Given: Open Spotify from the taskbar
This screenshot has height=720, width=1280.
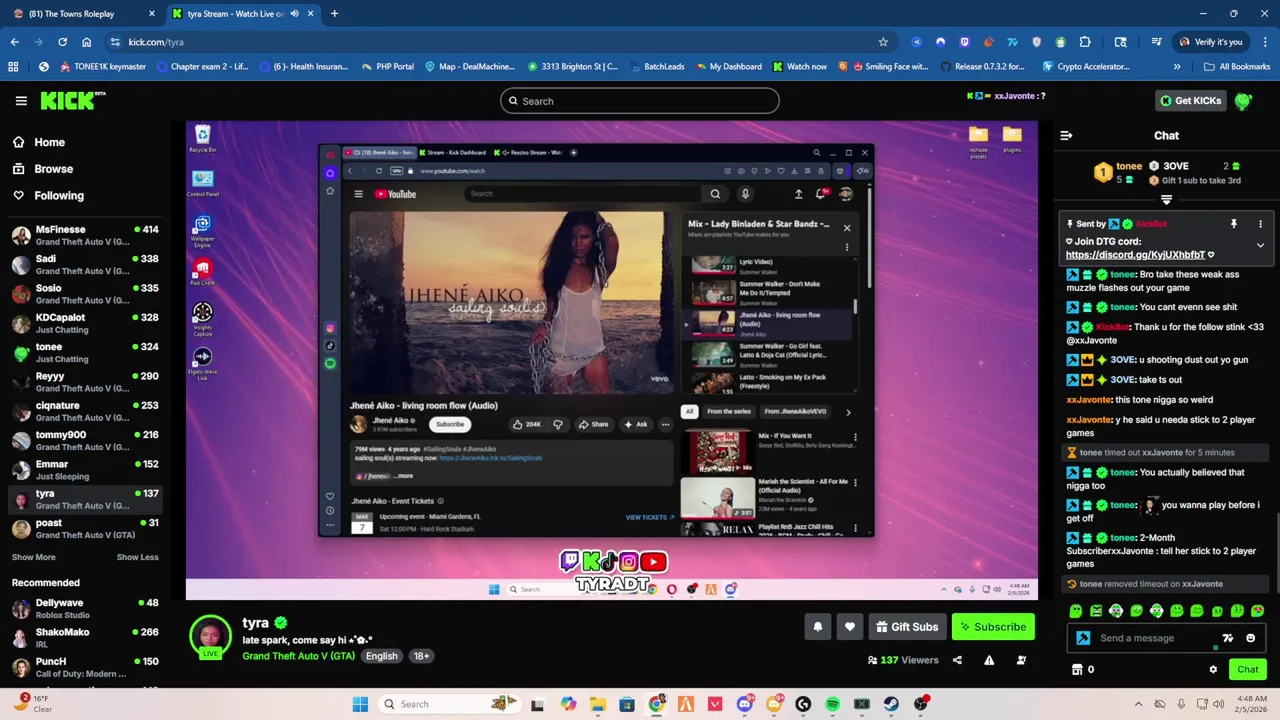Looking at the screenshot, I should (832, 704).
